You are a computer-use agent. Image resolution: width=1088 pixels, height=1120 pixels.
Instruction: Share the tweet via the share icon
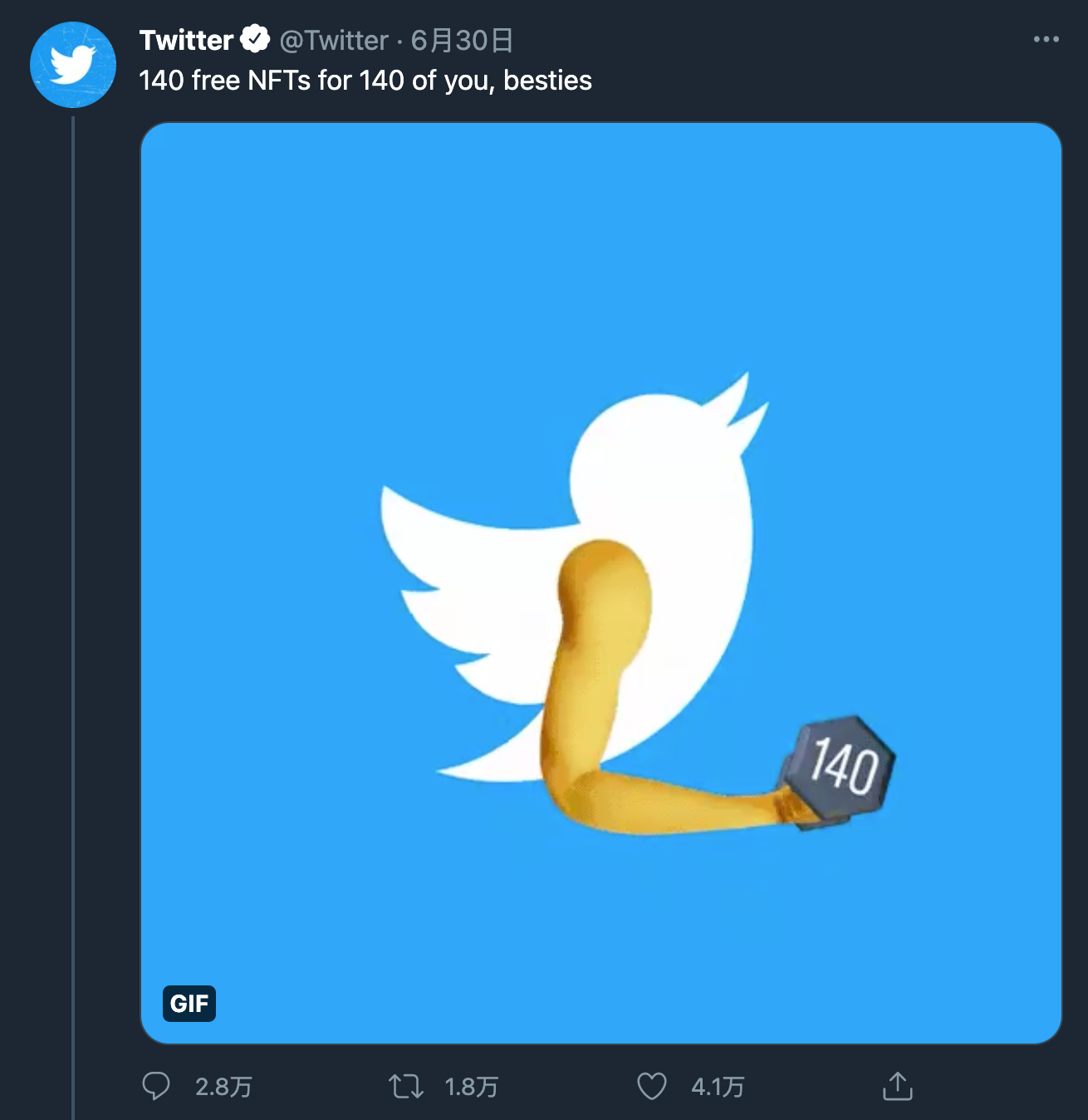(x=897, y=1086)
